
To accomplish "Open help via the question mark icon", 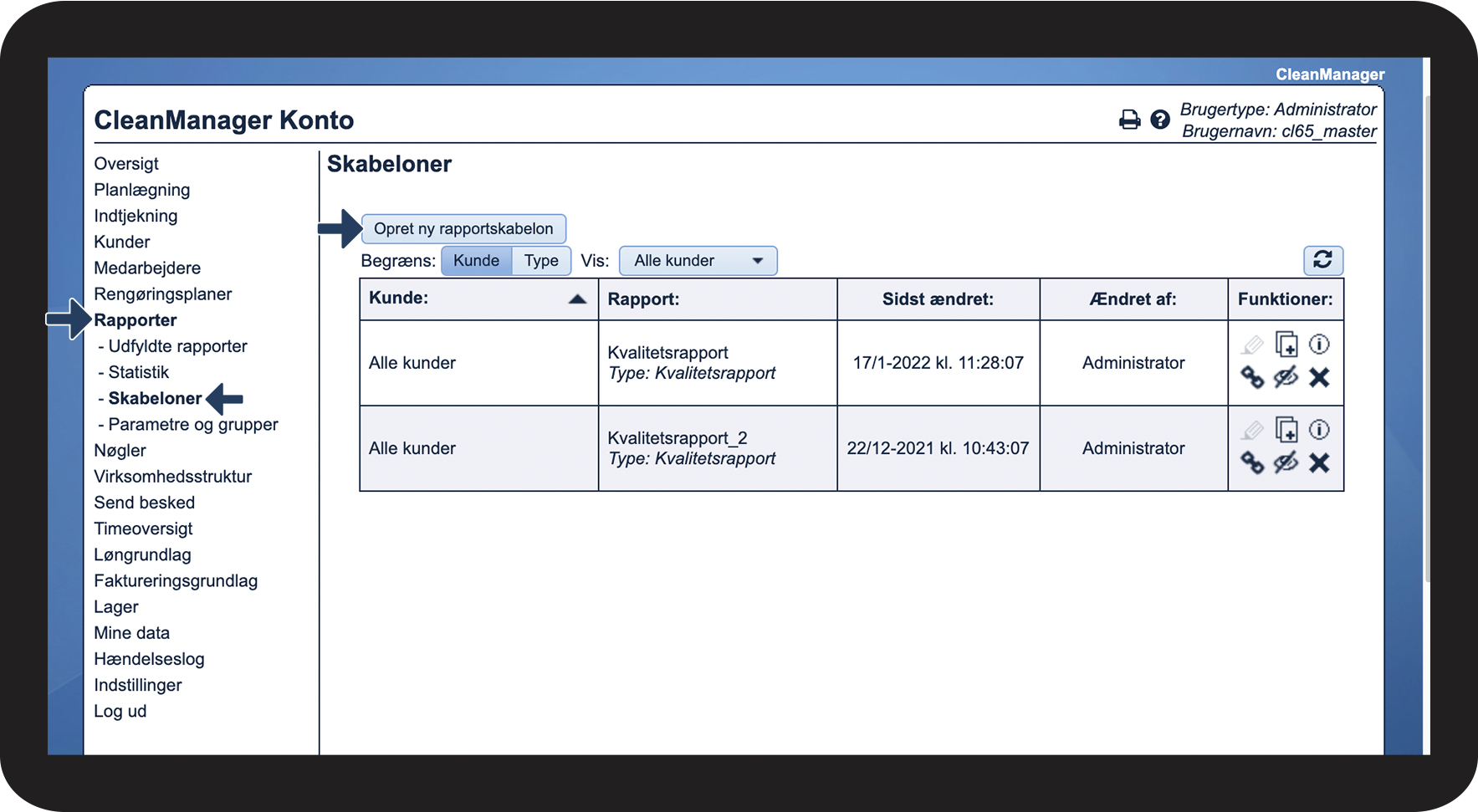I will click(x=1159, y=120).
